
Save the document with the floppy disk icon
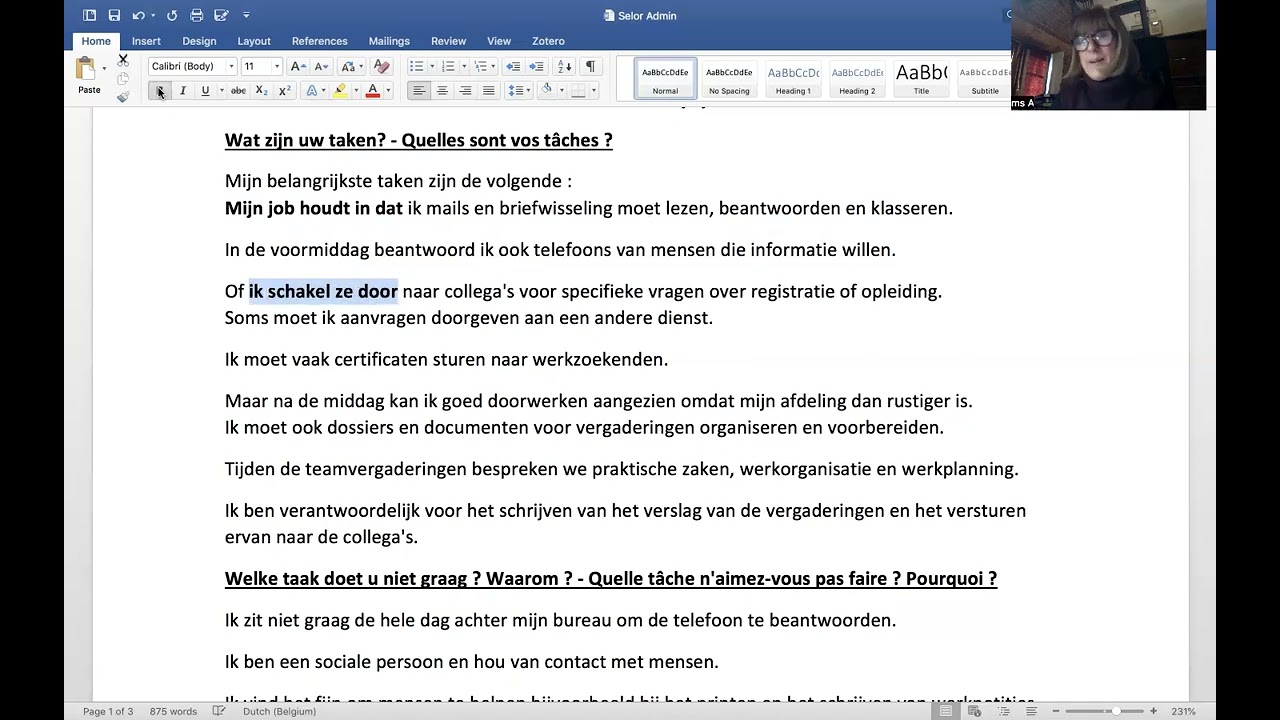pyautogui.click(x=114, y=15)
